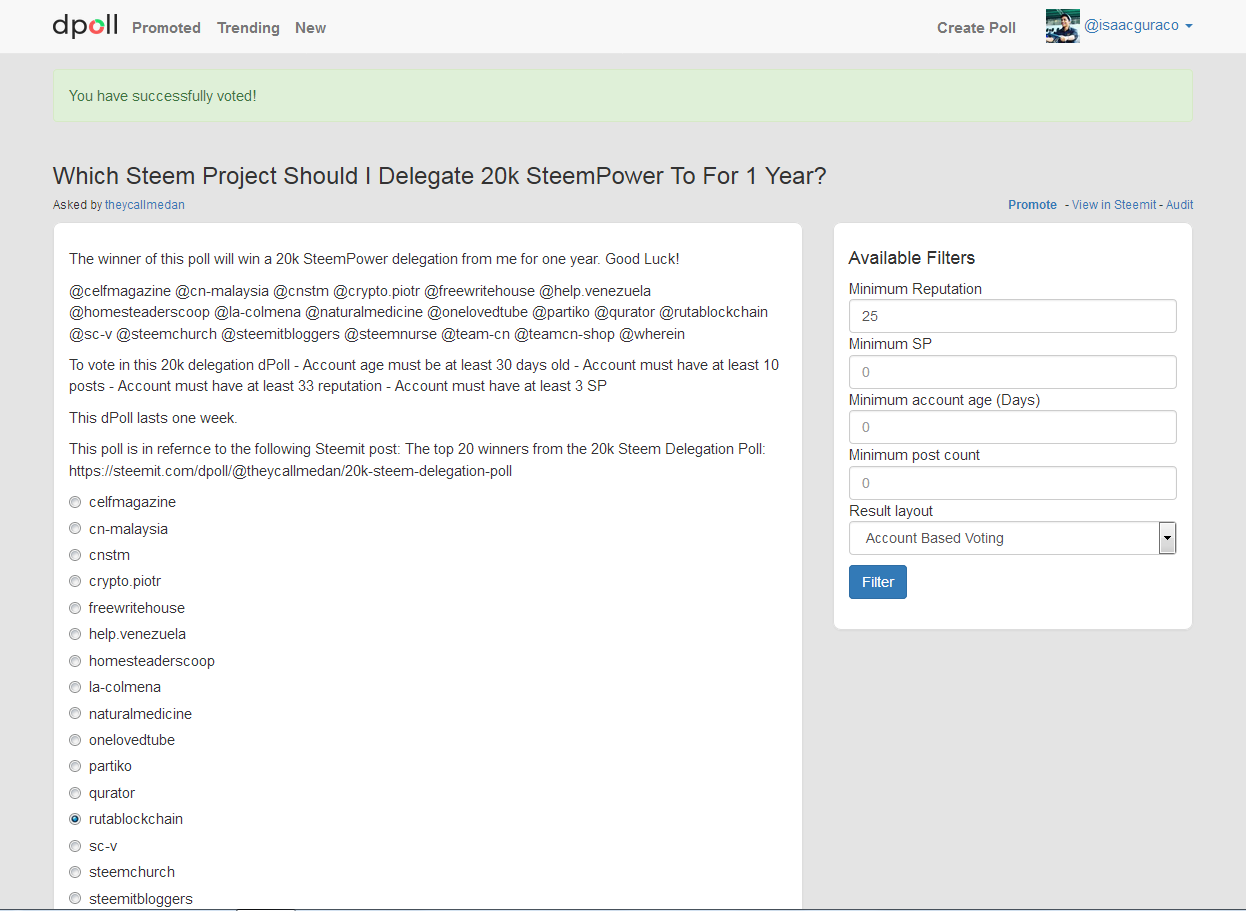The image size is (1246, 911).
Task: Select the la-colmena radio option
Action: pyautogui.click(x=75, y=687)
